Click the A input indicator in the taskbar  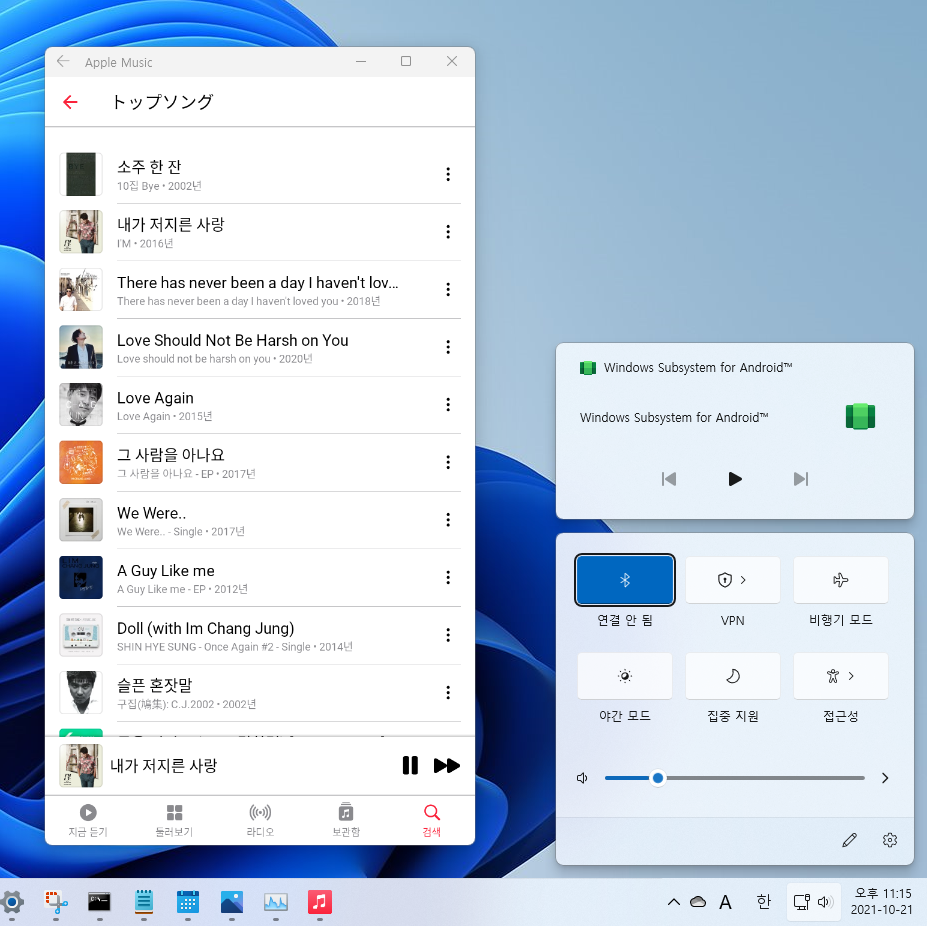coord(725,902)
